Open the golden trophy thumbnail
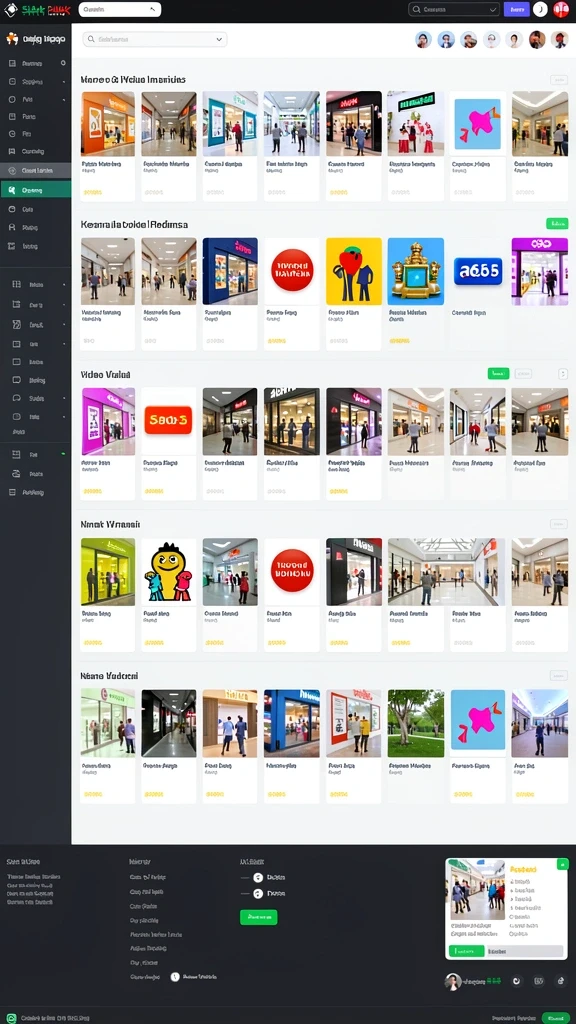This screenshot has height=1024, width=576. coord(415,271)
